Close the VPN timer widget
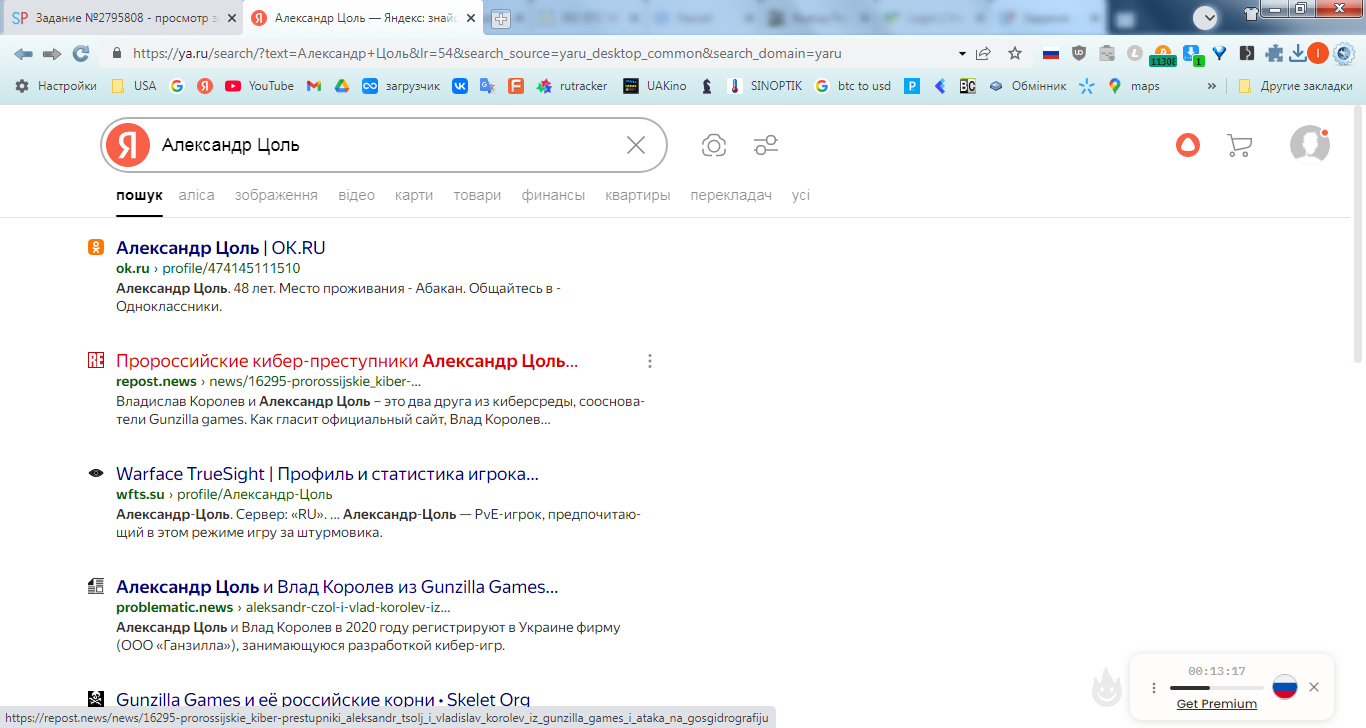The image size is (1366, 728). [x=1314, y=687]
